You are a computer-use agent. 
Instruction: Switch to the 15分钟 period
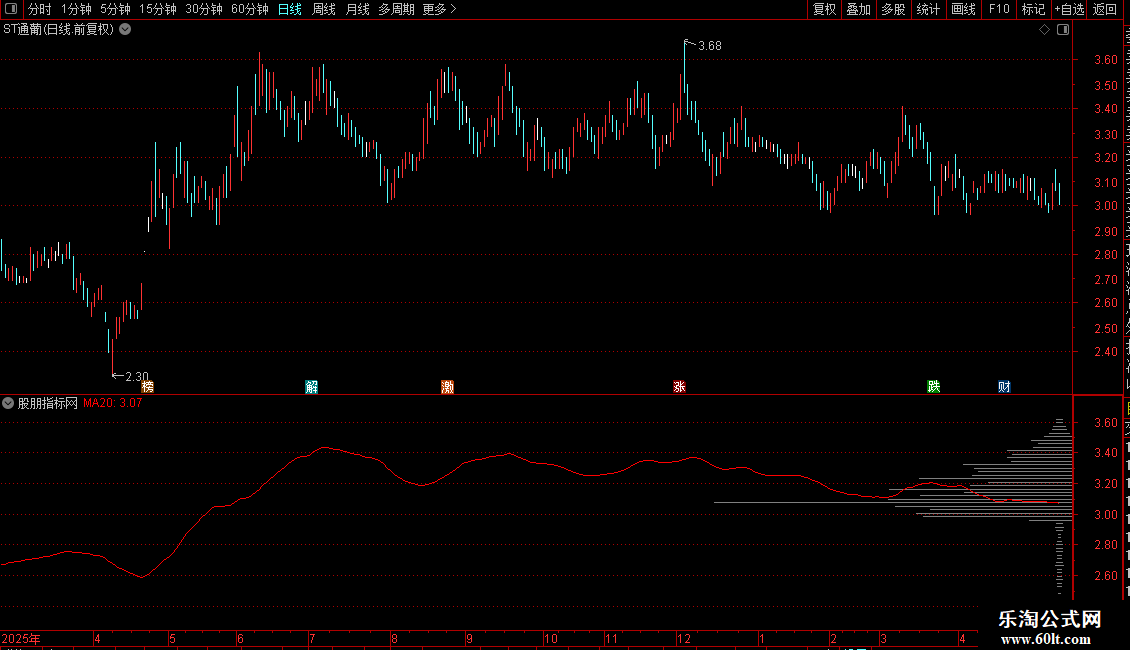pos(158,9)
